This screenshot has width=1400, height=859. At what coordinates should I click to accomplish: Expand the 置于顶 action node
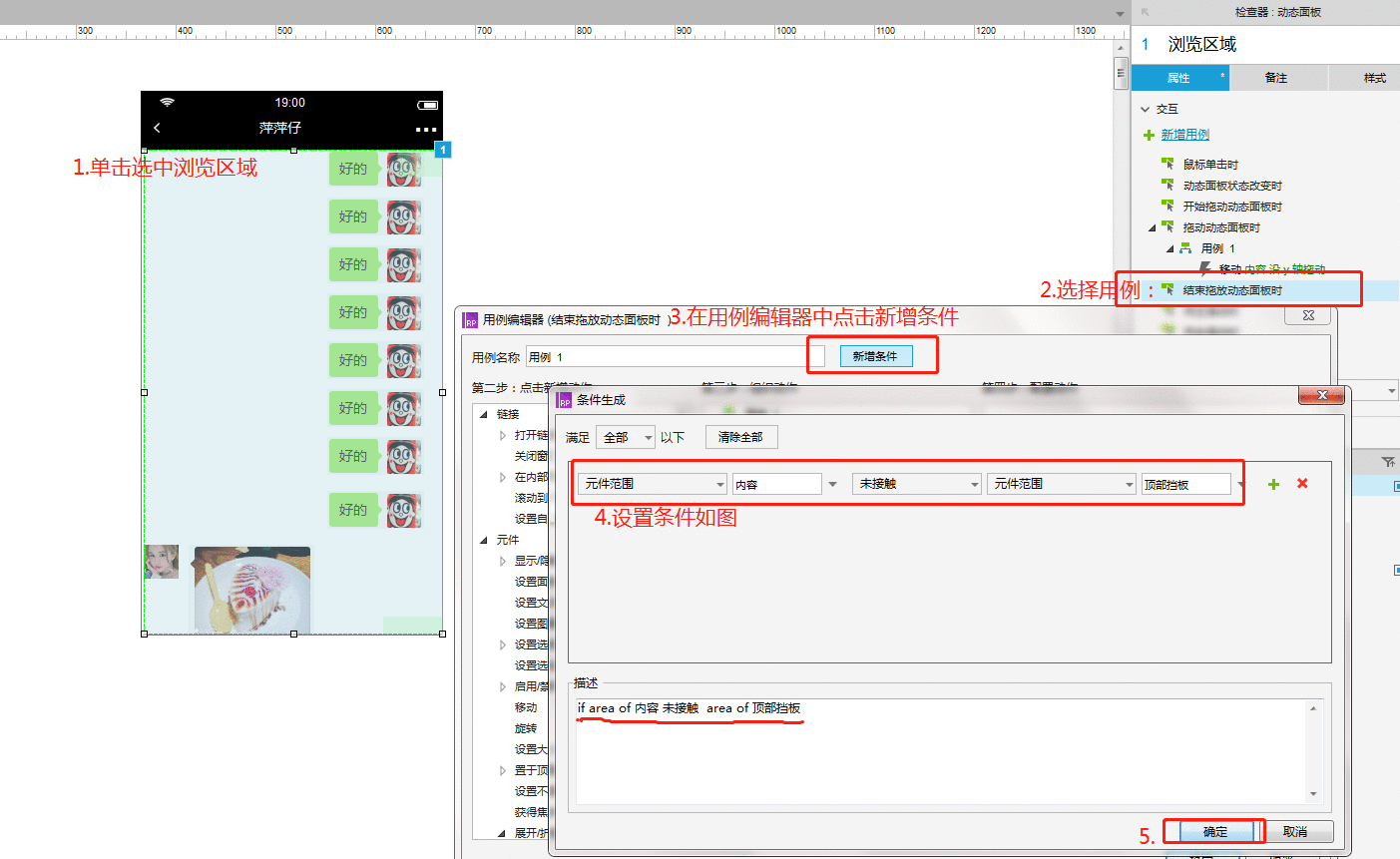click(503, 770)
